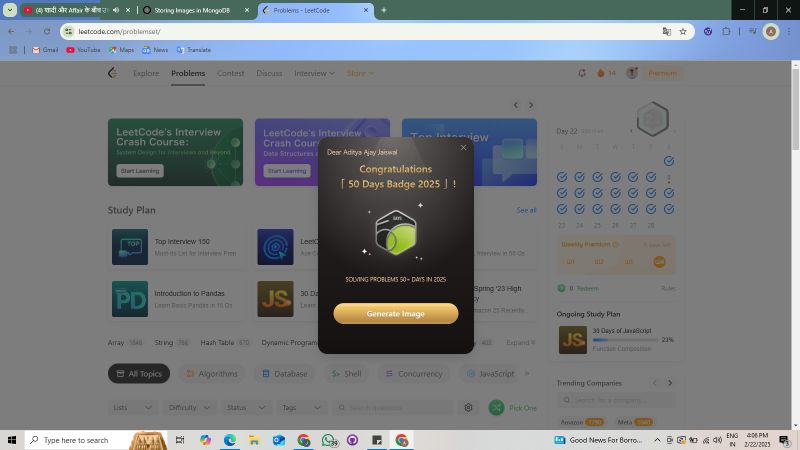This screenshot has height=450, width=800.
Task: Open the Gmail bookmark
Action: [x=45, y=49]
